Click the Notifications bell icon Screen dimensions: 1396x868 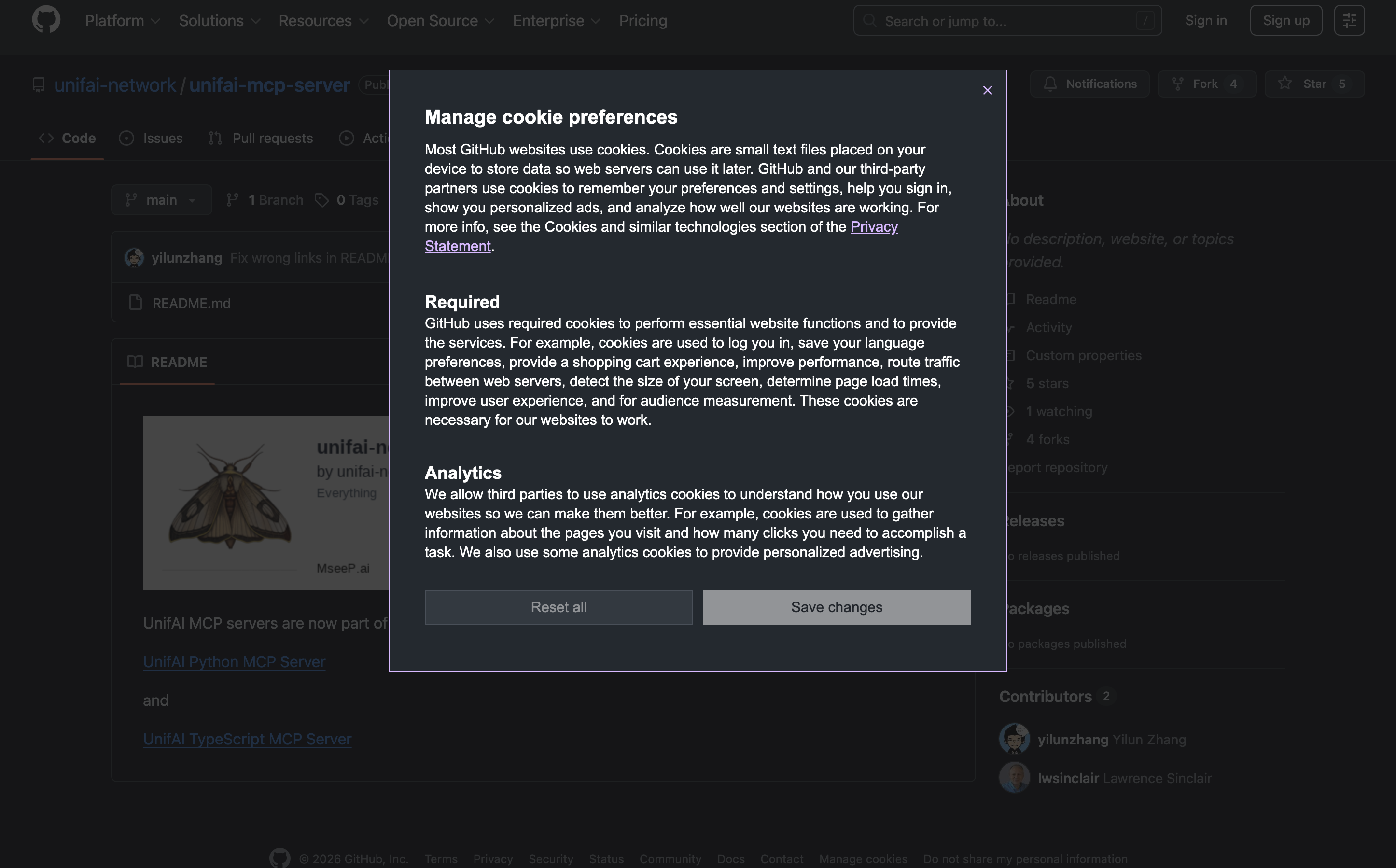pyautogui.click(x=1050, y=84)
